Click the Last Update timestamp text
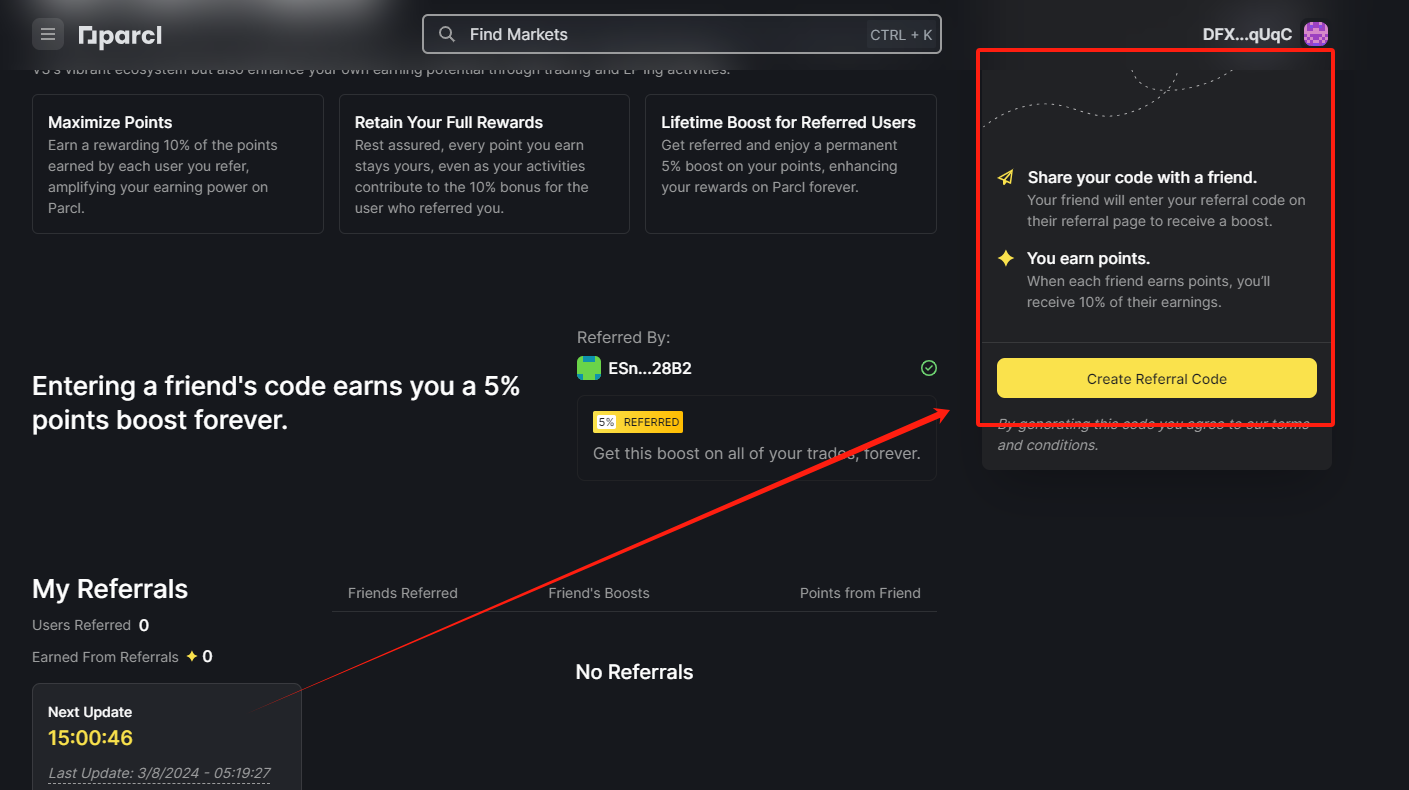The image size is (1409, 790). (159, 773)
